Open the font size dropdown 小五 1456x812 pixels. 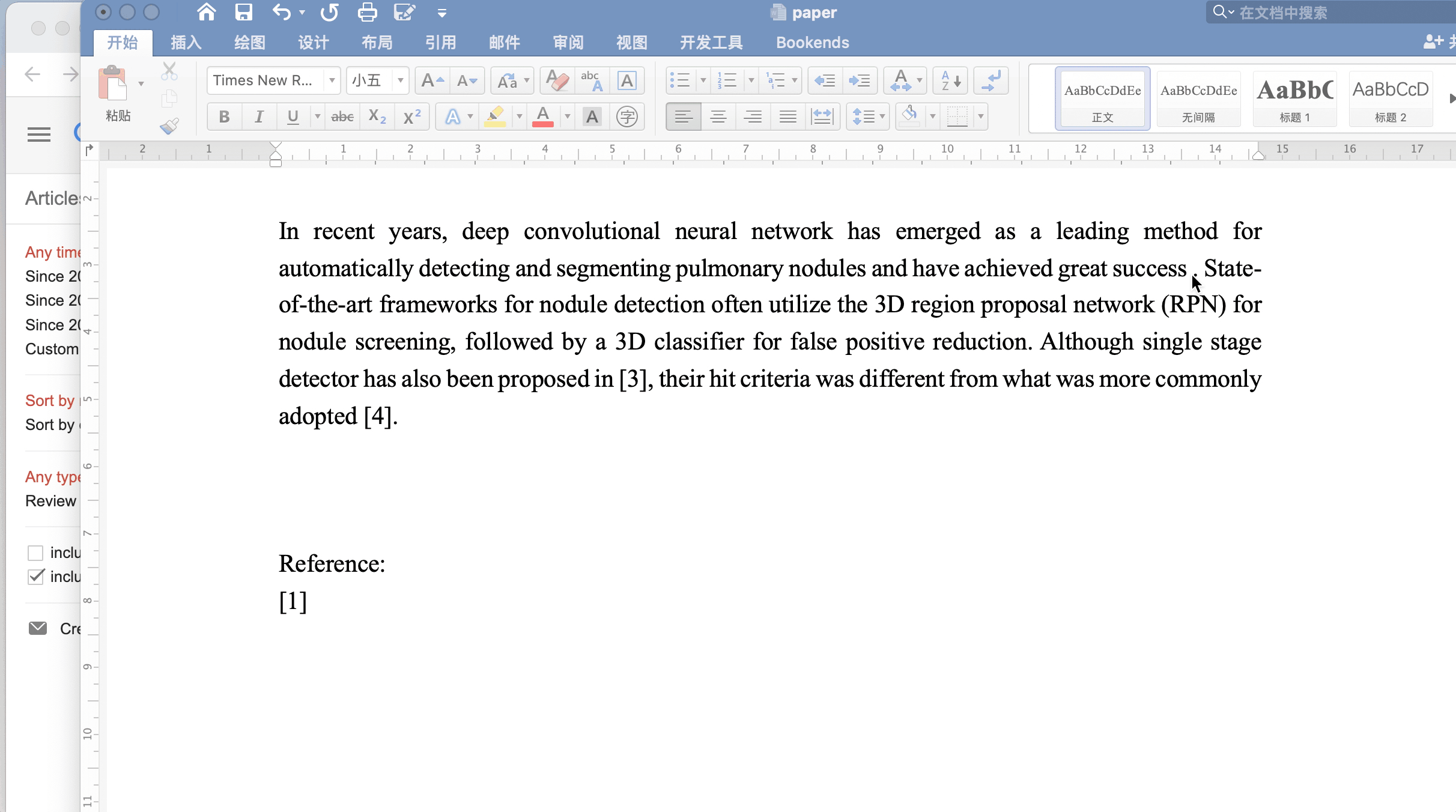click(x=400, y=80)
